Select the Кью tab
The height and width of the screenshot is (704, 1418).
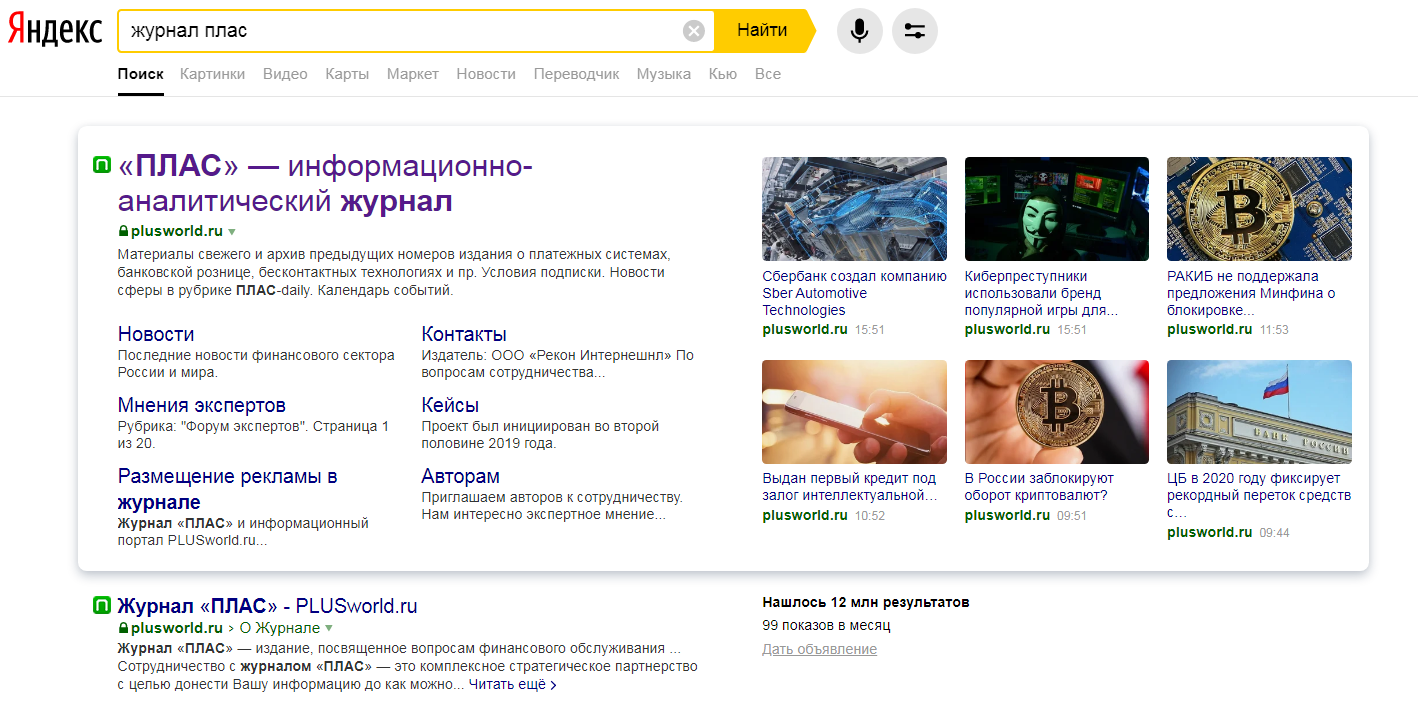coord(722,74)
